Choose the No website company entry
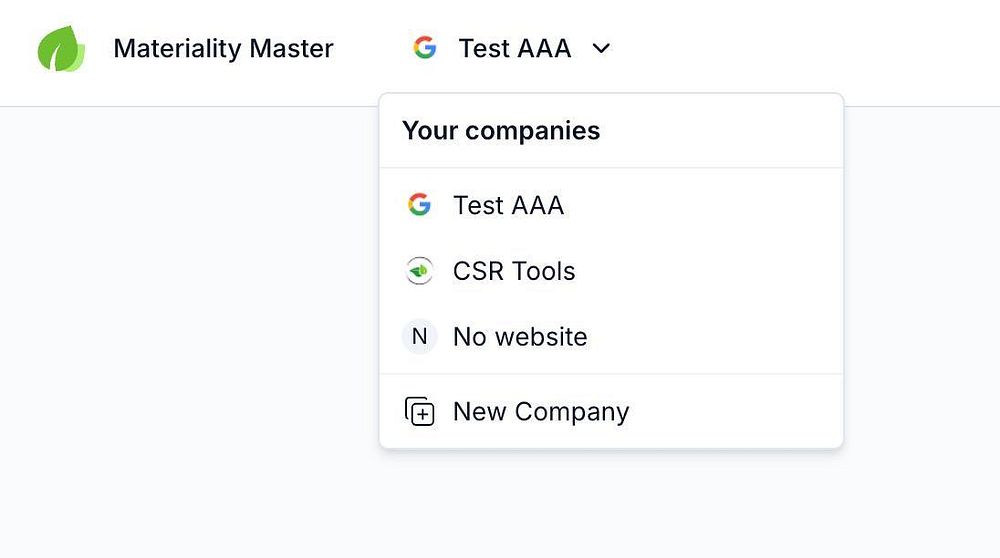 tap(520, 337)
